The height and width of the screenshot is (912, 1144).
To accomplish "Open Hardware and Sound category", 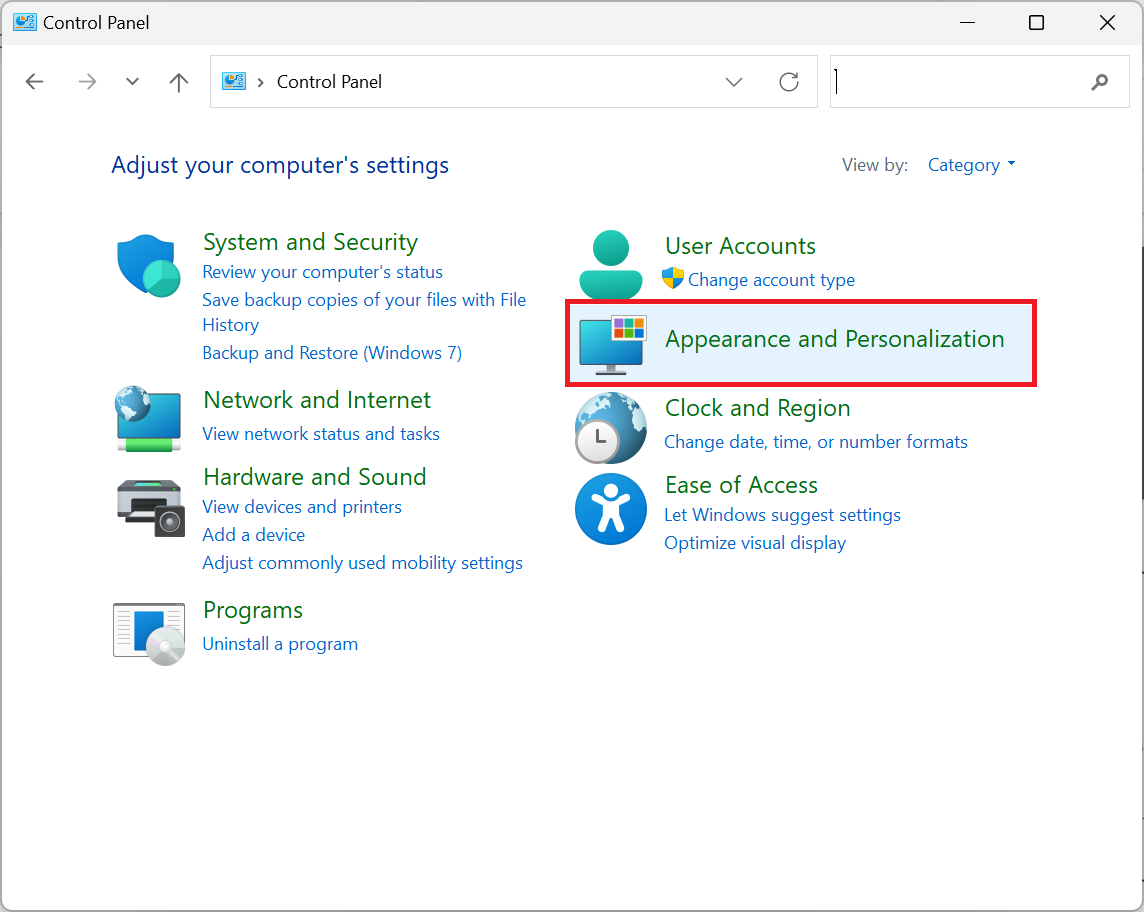I will click(x=314, y=477).
